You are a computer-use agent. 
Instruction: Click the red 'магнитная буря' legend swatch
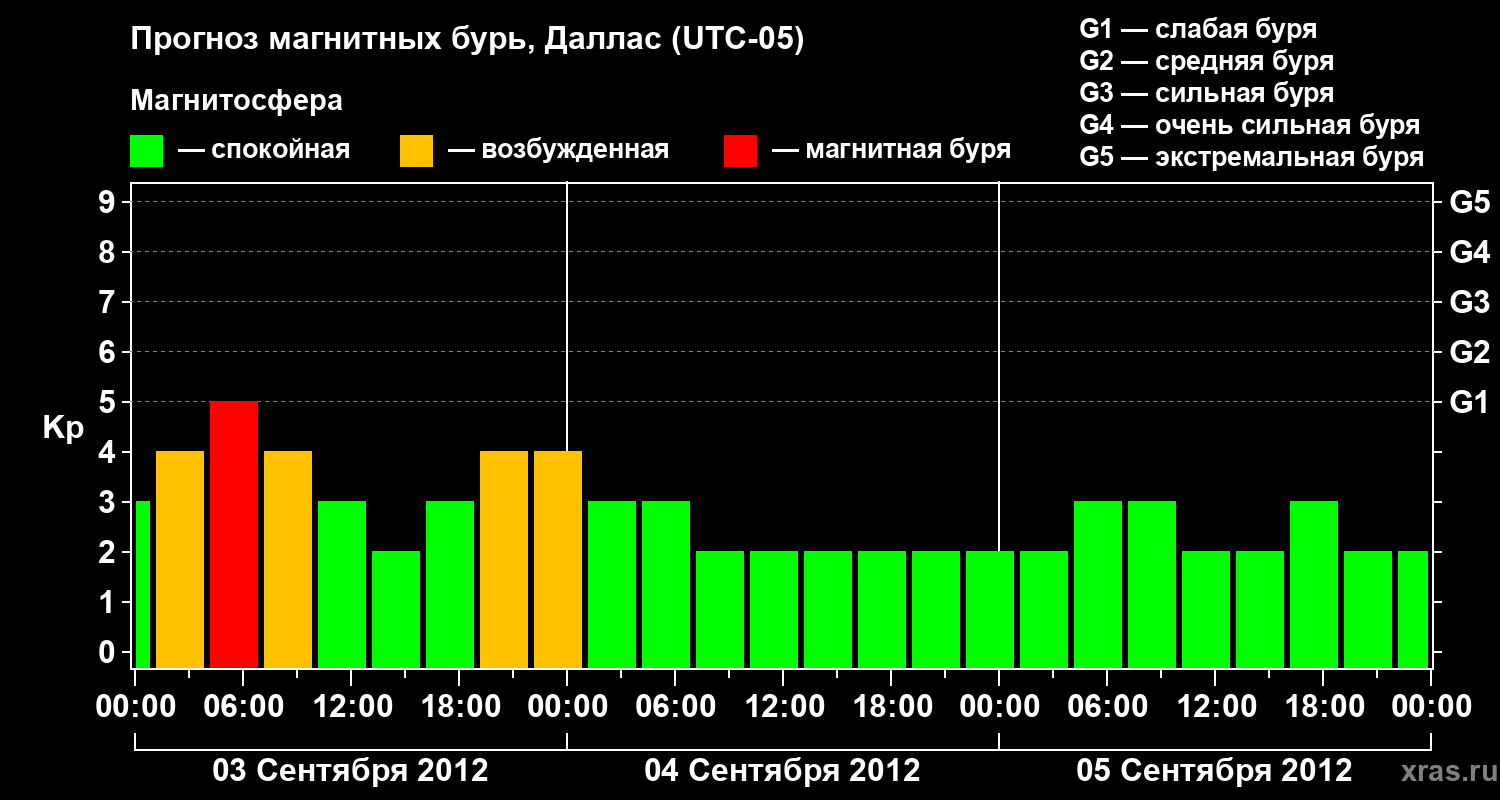[x=740, y=151]
